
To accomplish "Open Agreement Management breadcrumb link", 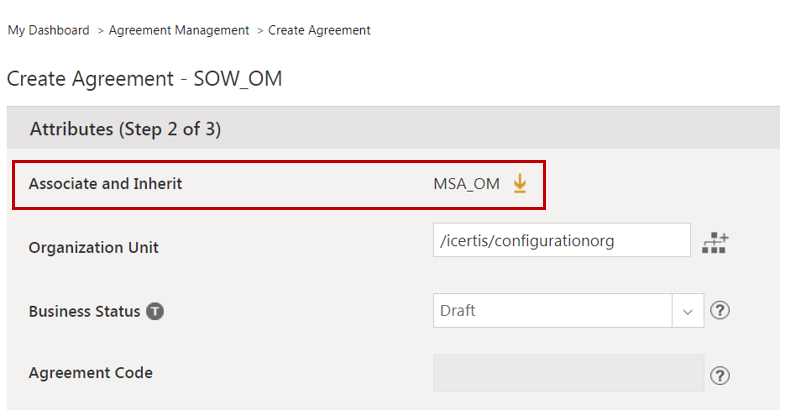I will [179, 31].
